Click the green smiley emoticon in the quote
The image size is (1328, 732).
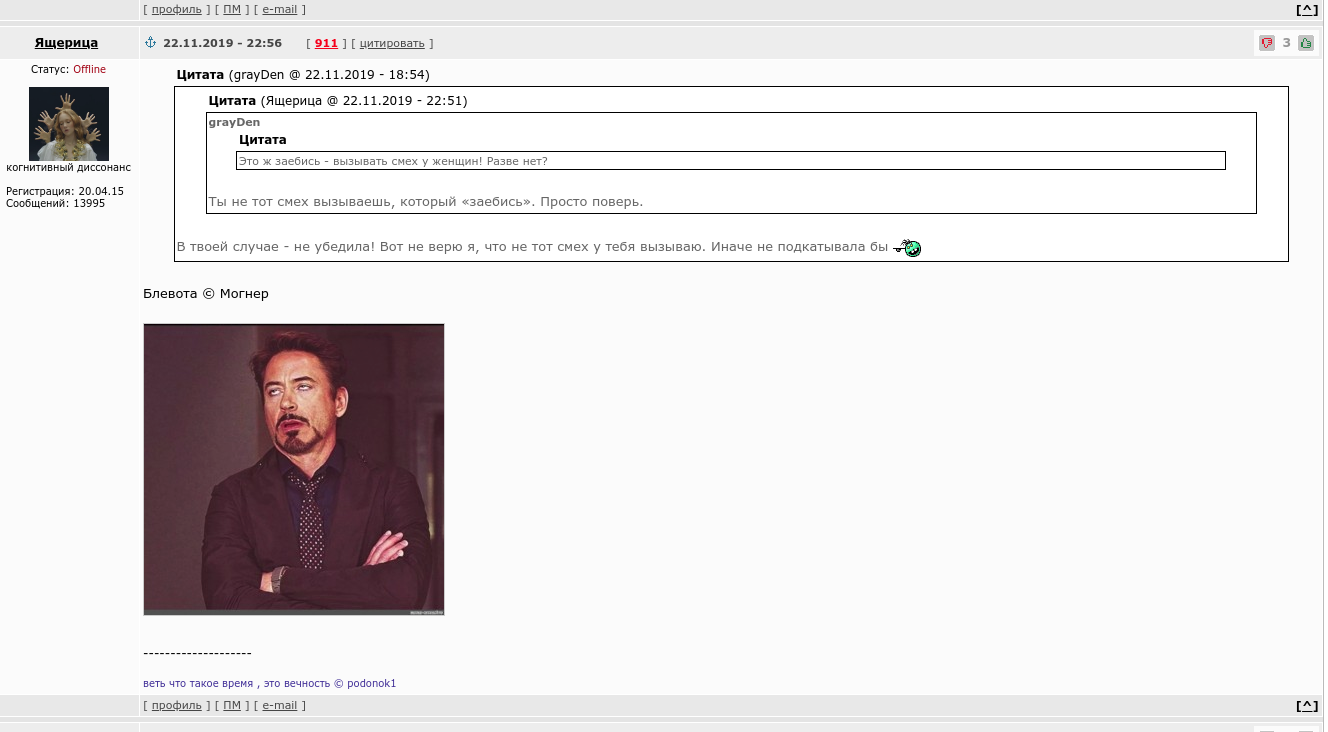907,248
